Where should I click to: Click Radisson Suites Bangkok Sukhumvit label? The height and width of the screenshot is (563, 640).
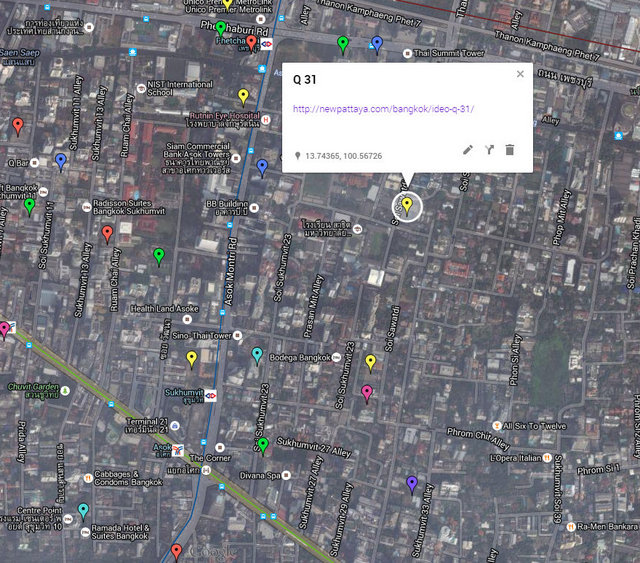[129, 207]
